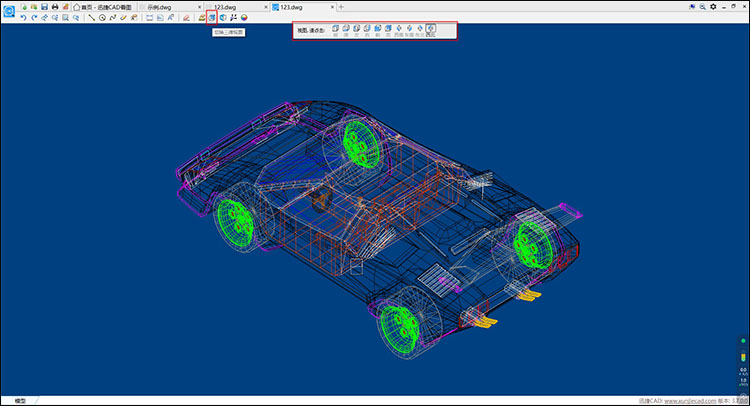The image size is (750, 406).
Task: Click the orange export icon beside the printer
Action: [x=66, y=7]
